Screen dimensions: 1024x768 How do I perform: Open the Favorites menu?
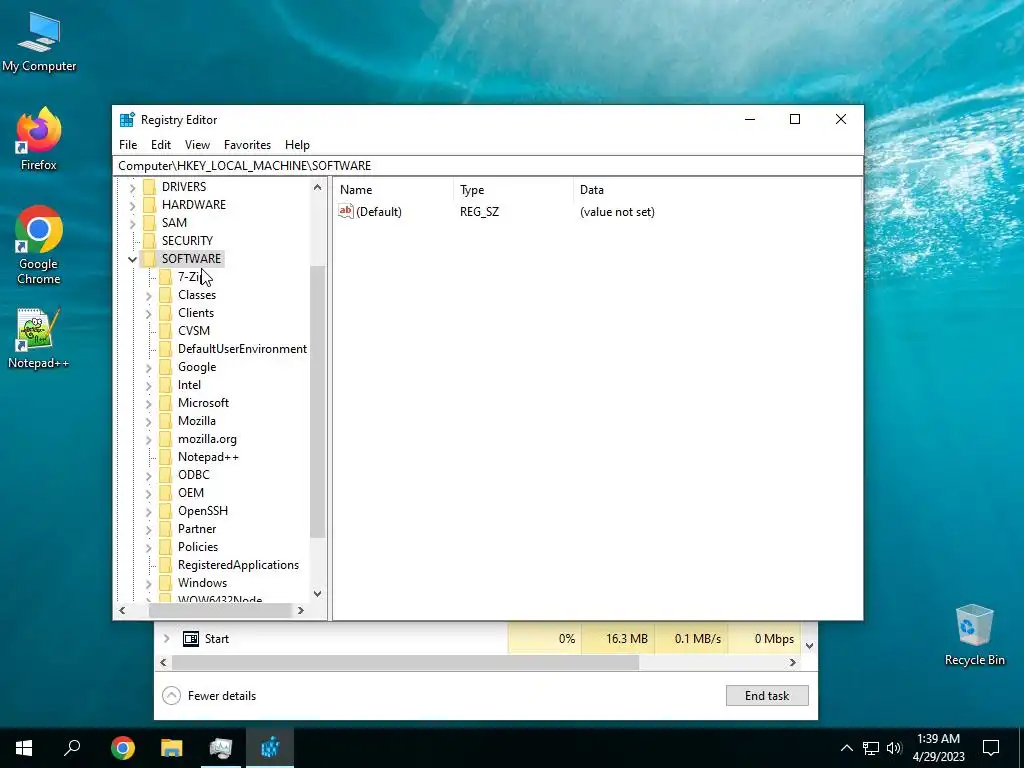pos(247,145)
